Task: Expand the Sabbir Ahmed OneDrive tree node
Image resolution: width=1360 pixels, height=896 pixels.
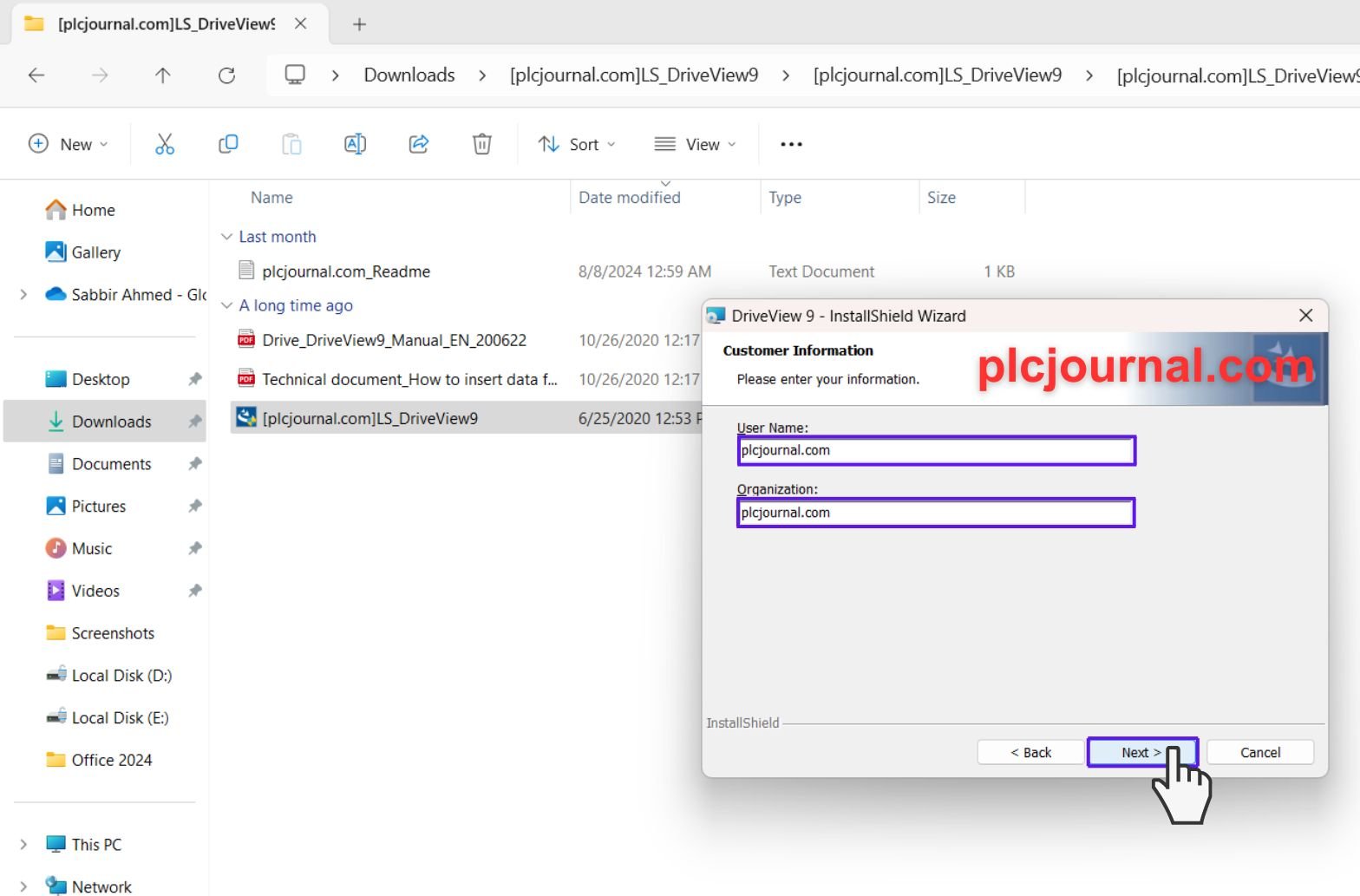Action: pyautogui.click(x=23, y=295)
